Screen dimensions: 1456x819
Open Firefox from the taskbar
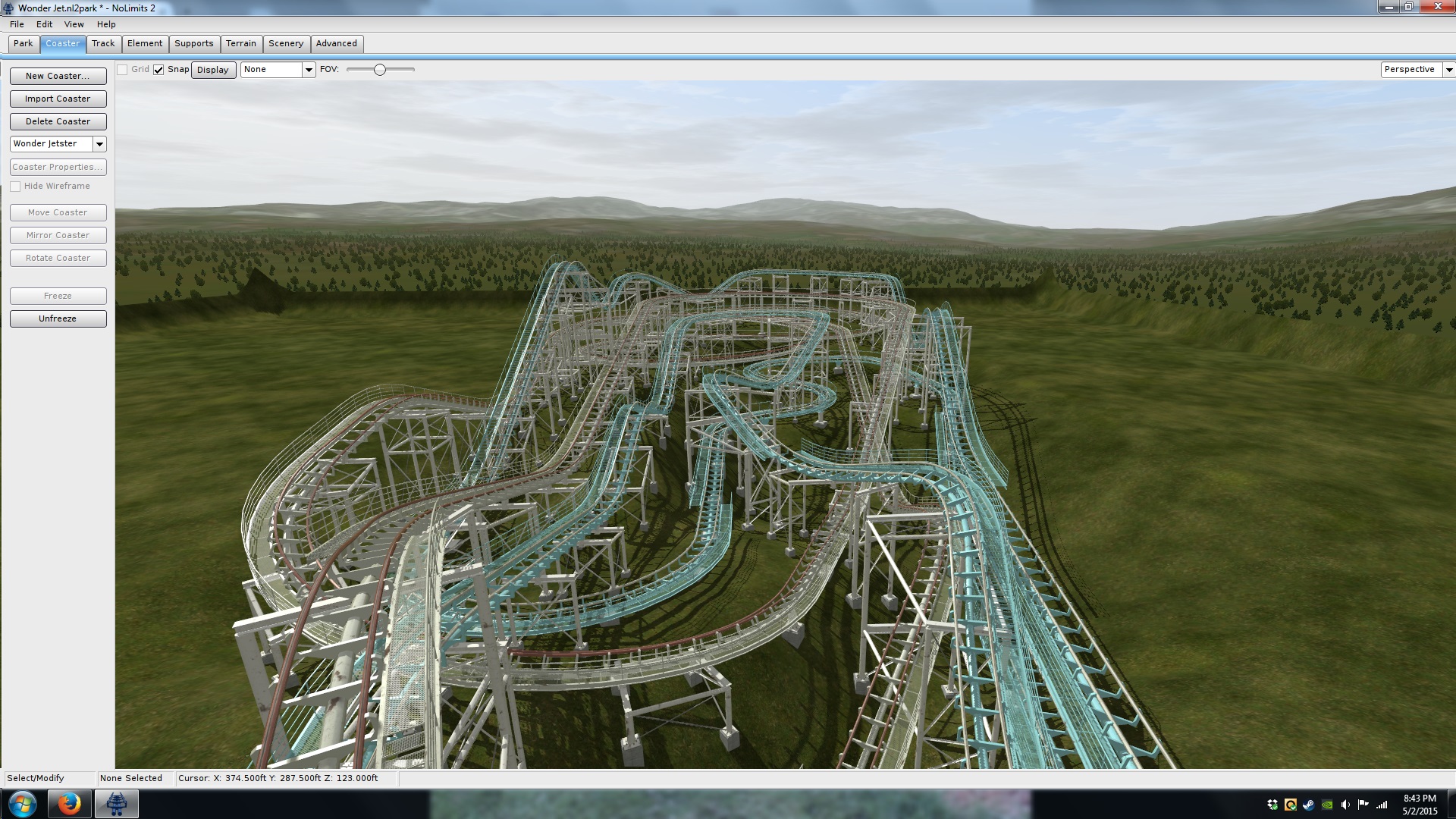click(x=69, y=804)
